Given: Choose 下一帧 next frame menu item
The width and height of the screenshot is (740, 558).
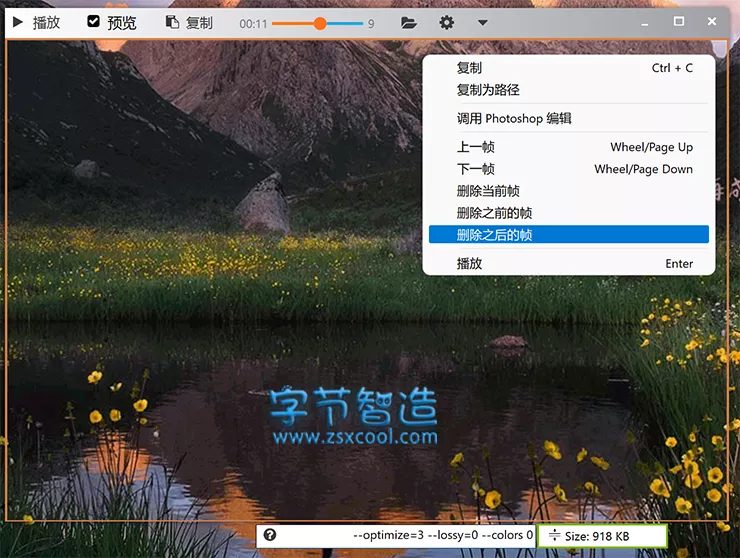Looking at the screenshot, I should click(x=569, y=169).
